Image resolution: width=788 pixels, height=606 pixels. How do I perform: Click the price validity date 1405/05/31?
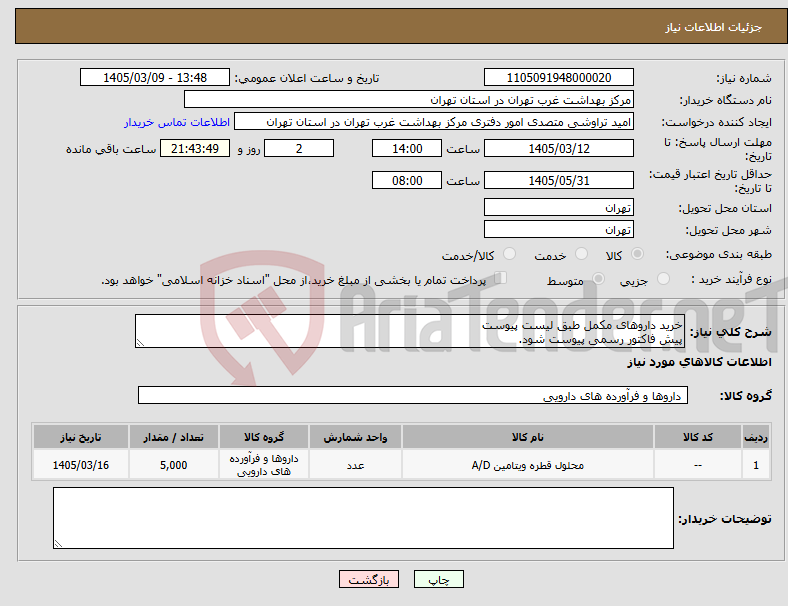coord(559,180)
